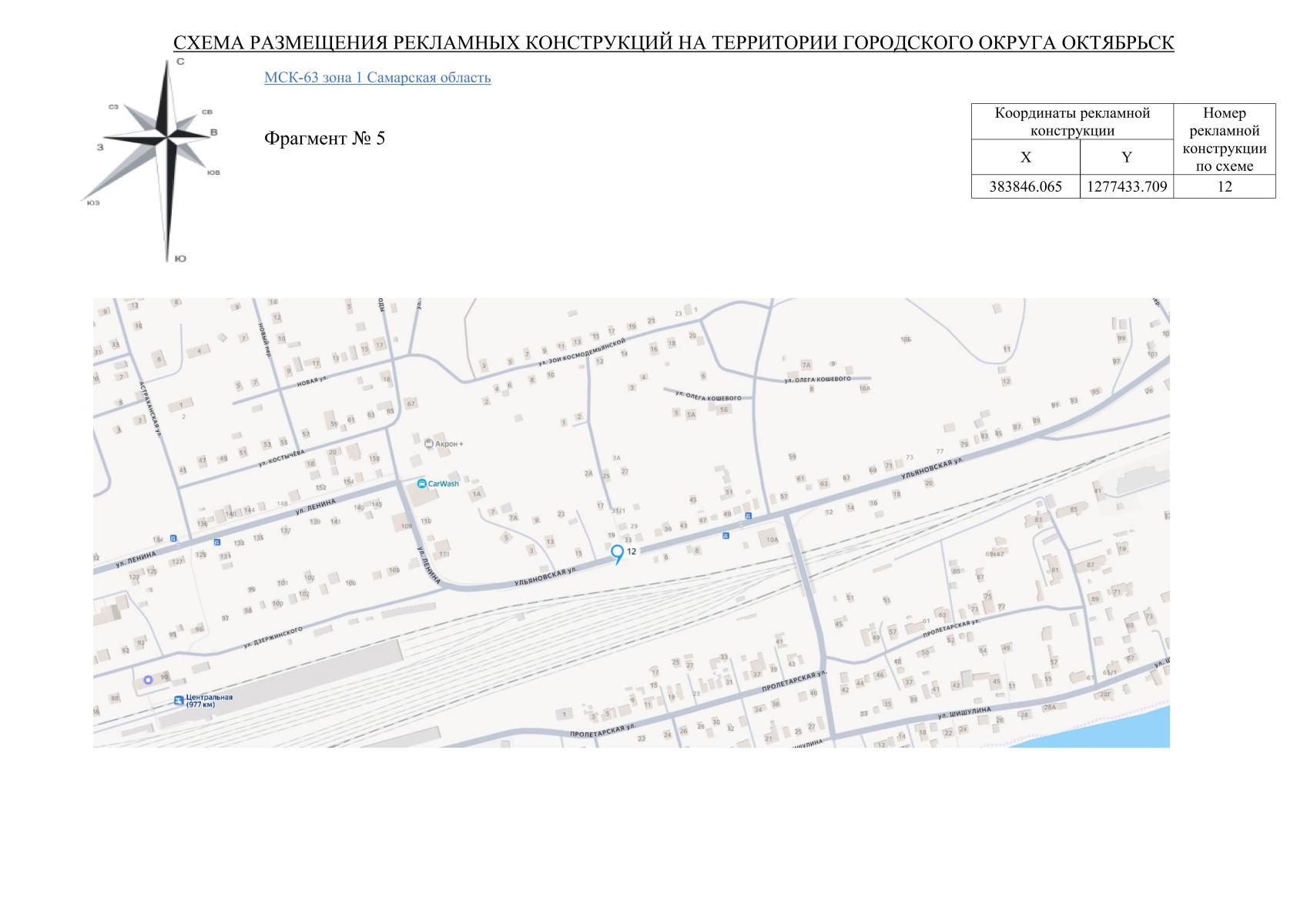
Task: Click the ул. ЗОИ КОСМОДЕМЬЯНСКОЙ street label
Action: 582,352
